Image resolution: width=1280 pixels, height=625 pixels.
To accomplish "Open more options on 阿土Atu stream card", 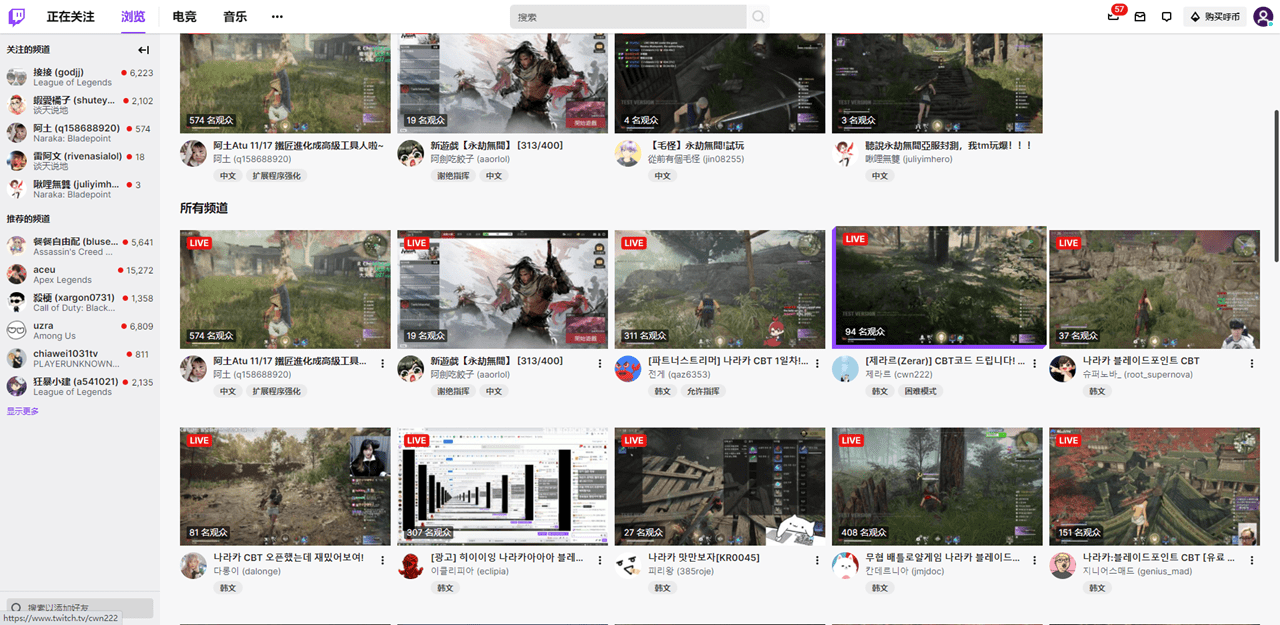I will pos(383,363).
